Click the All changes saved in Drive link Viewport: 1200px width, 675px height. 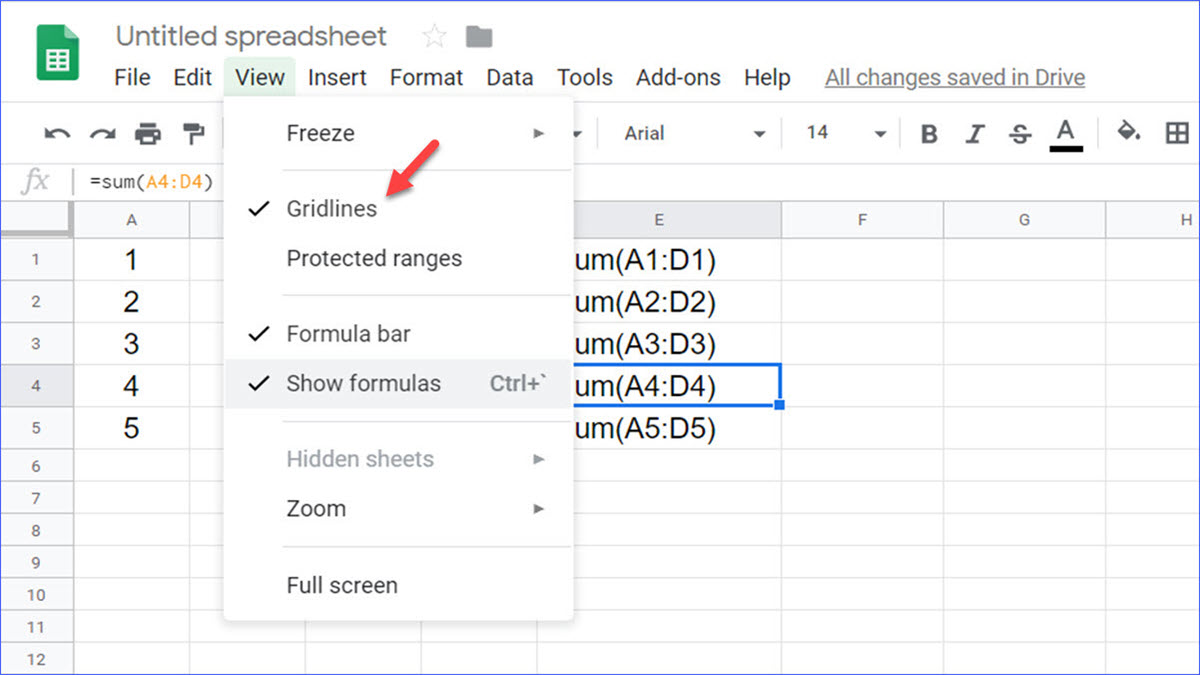click(953, 77)
